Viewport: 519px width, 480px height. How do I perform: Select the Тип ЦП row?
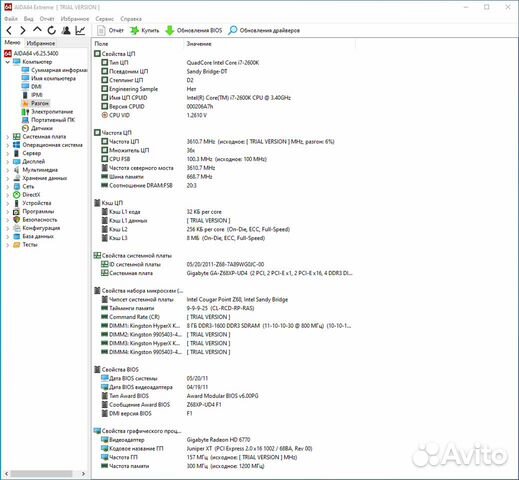180,62
